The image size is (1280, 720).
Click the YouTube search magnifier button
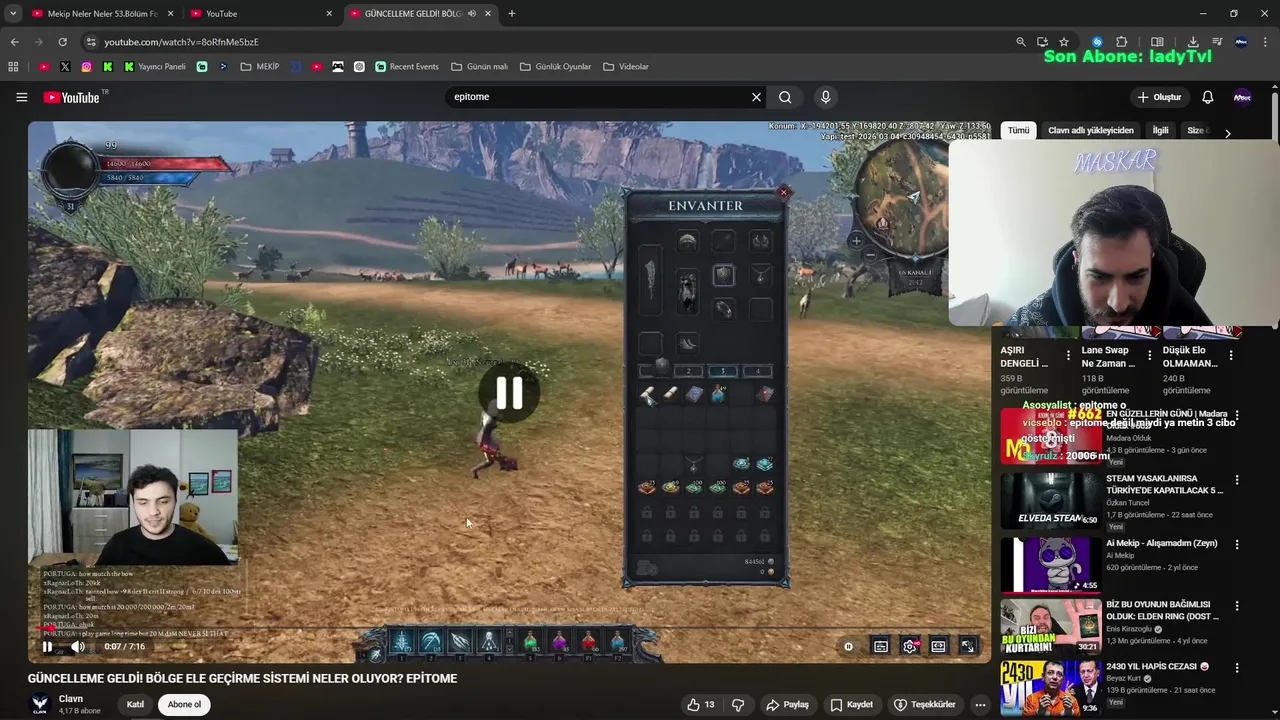click(x=785, y=97)
